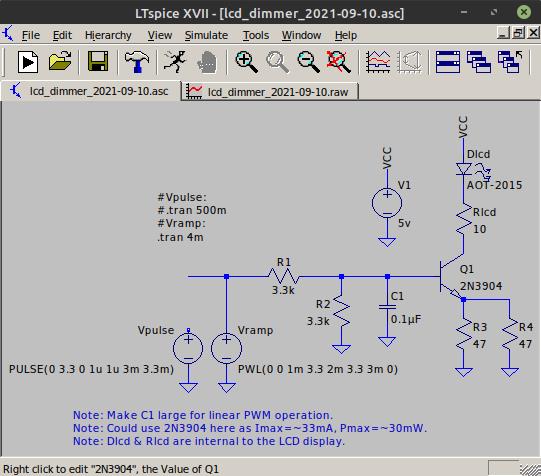Click the "5v" source value text
The width and height of the screenshot is (541, 476).
pyautogui.click(x=404, y=223)
